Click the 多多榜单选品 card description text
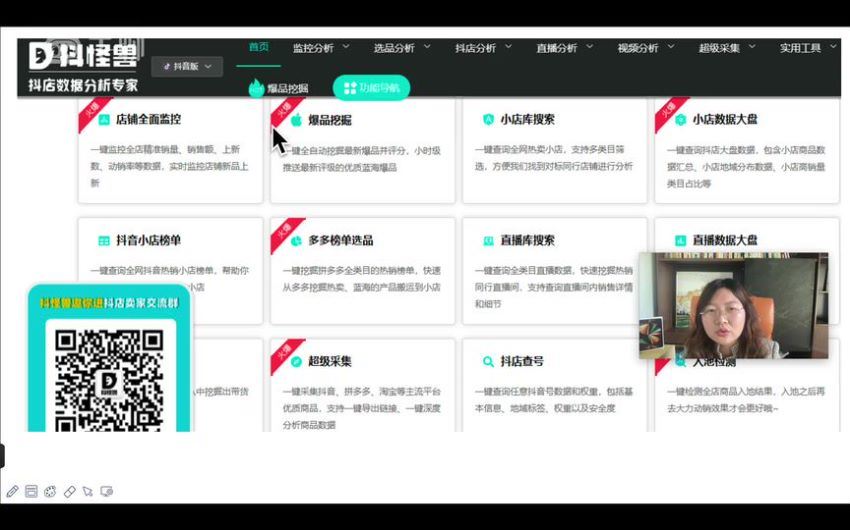This screenshot has height=530, width=850. pos(362,279)
